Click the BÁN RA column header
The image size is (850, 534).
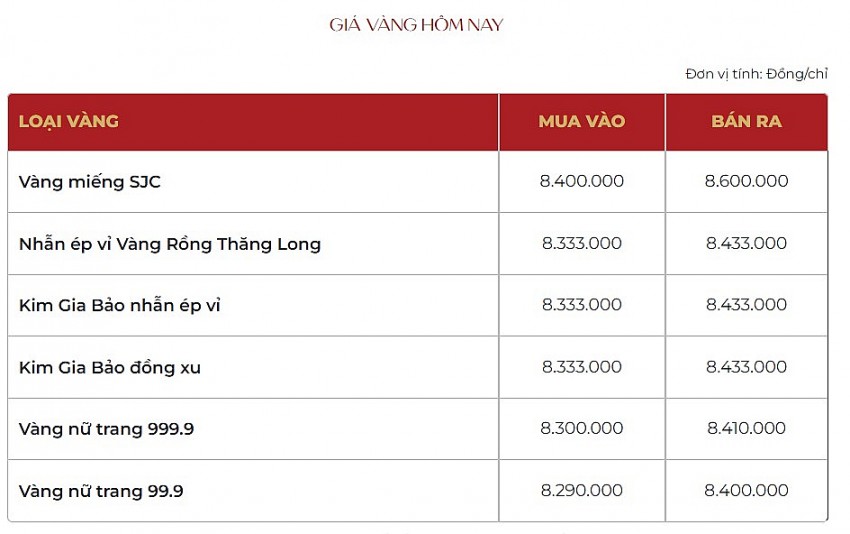coord(746,121)
